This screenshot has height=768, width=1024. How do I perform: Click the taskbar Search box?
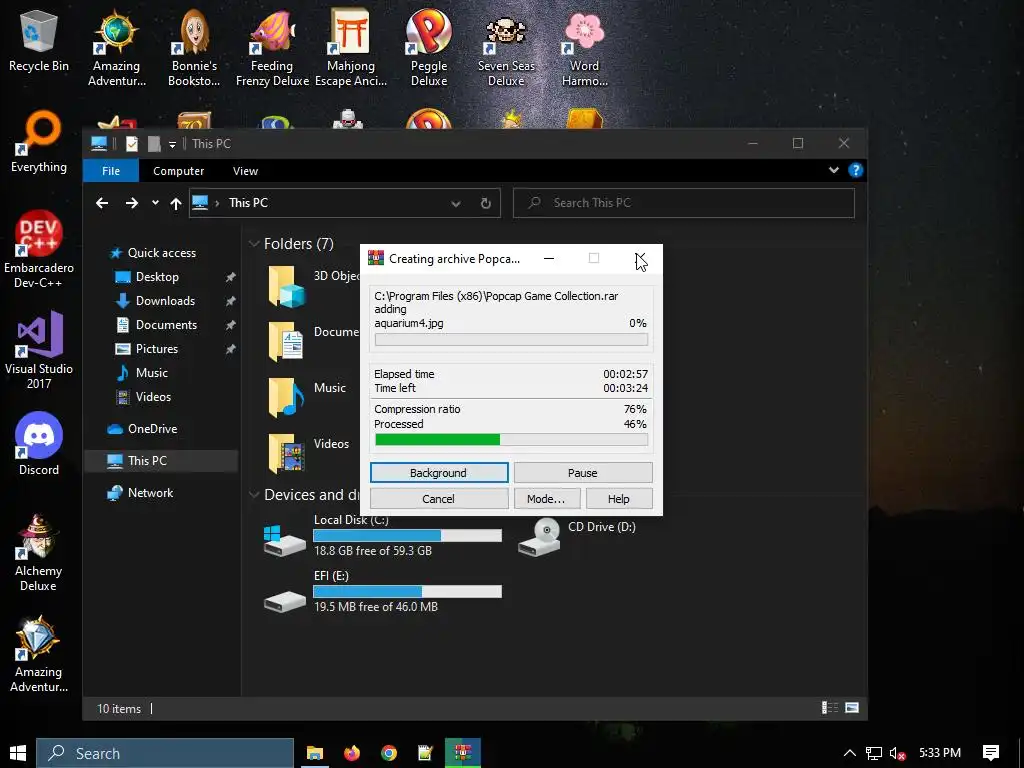coord(165,753)
